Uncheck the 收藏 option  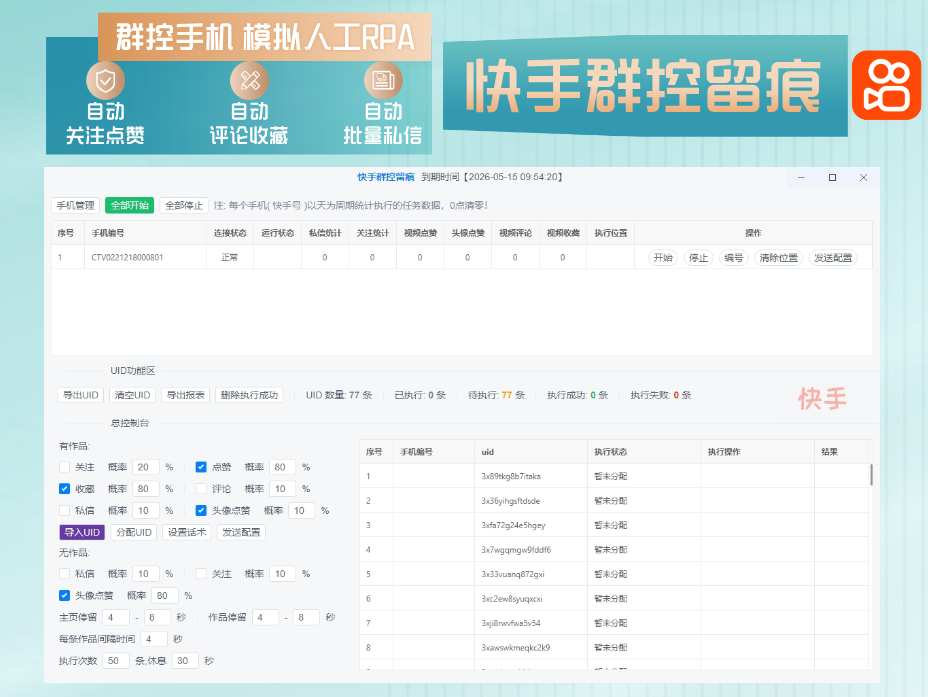click(x=63, y=489)
